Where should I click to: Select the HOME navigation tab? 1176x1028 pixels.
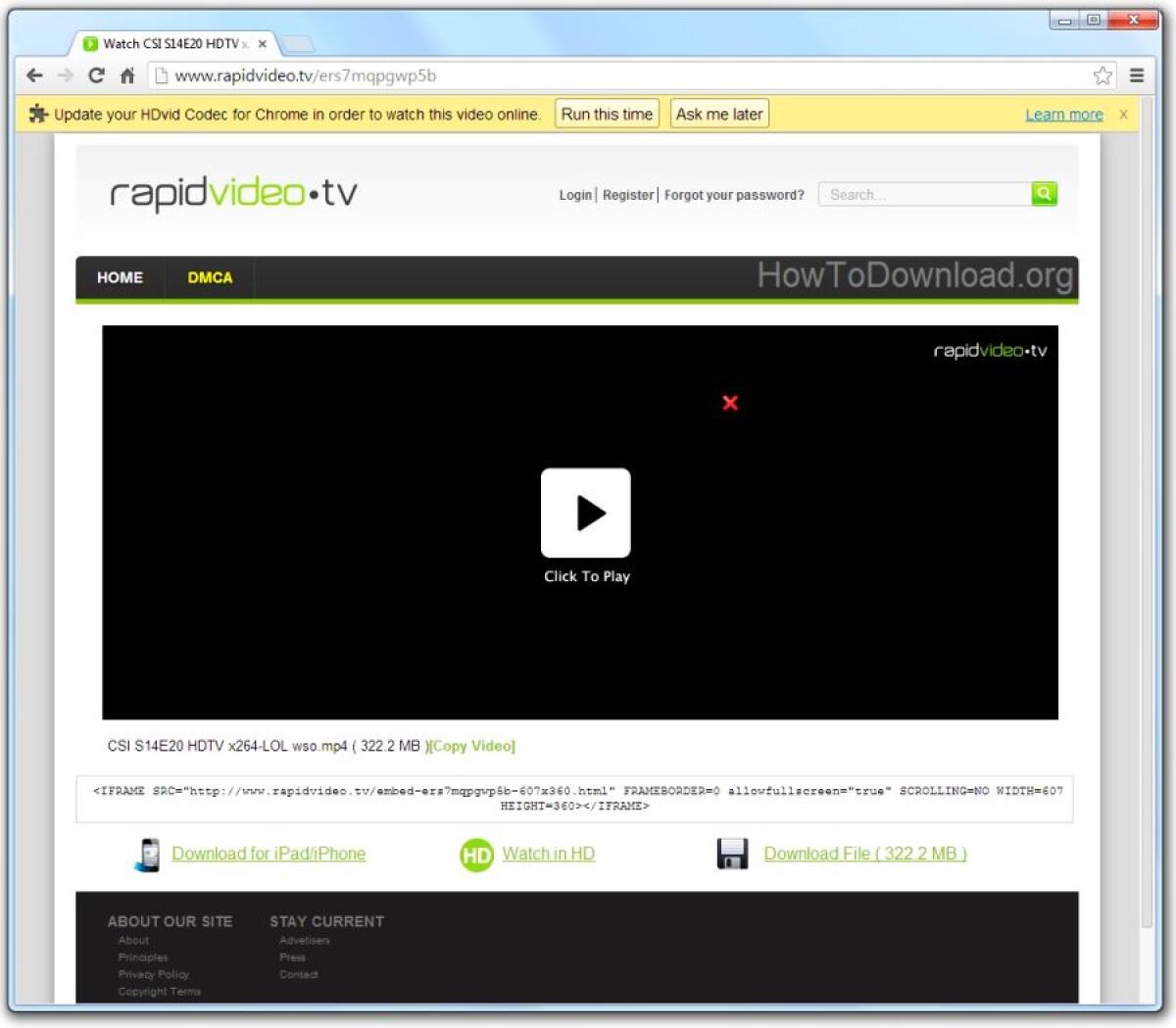tap(119, 277)
